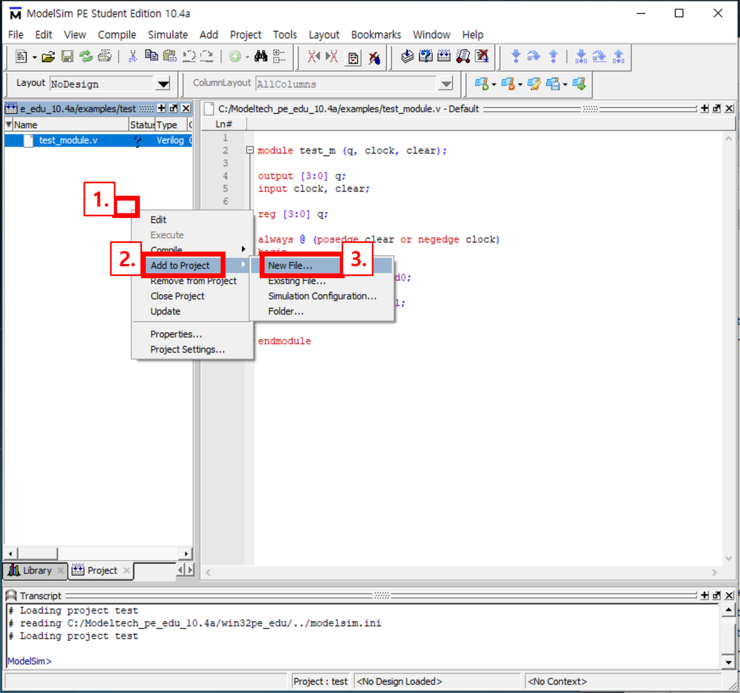Click the Compile All icon
740x693 pixels.
(444, 57)
